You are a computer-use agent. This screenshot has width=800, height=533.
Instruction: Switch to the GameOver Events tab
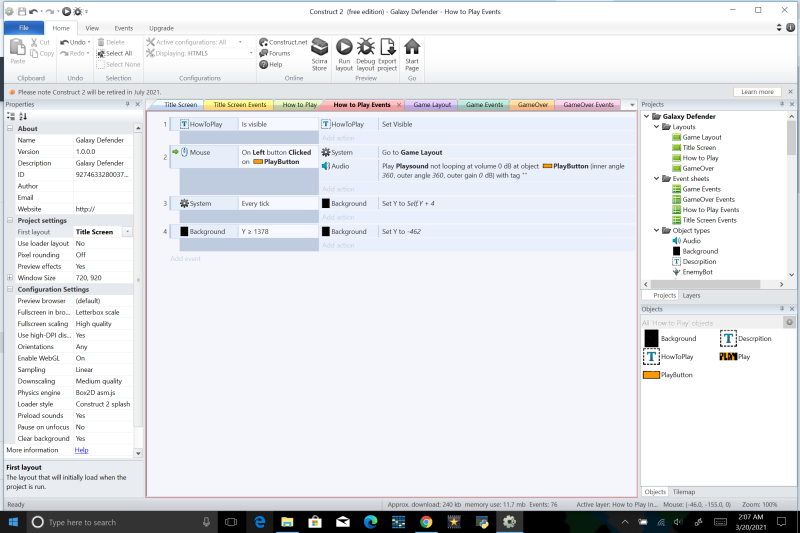(x=588, y=105)
